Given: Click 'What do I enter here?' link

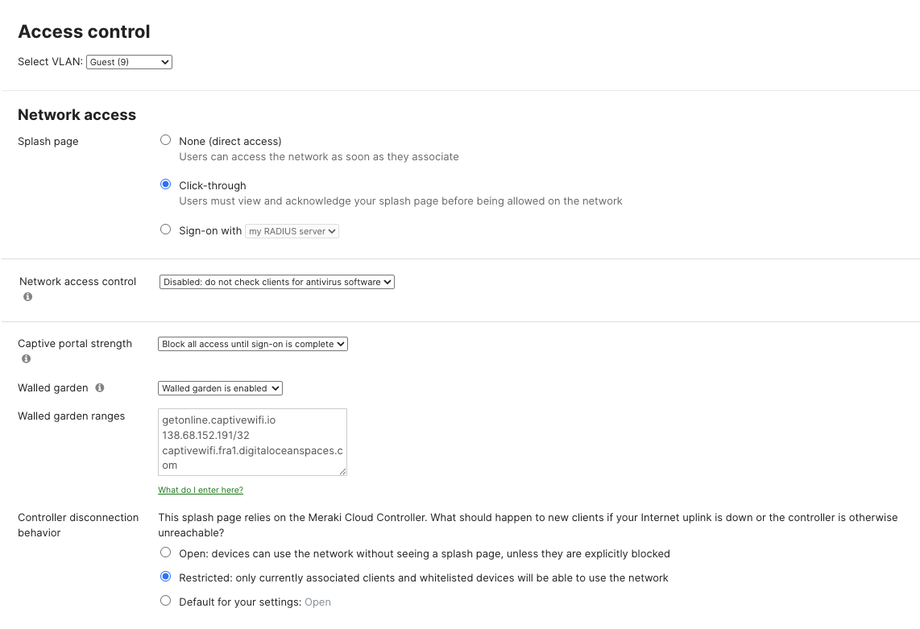Looking at the screenshot, I should pos(200,490).
